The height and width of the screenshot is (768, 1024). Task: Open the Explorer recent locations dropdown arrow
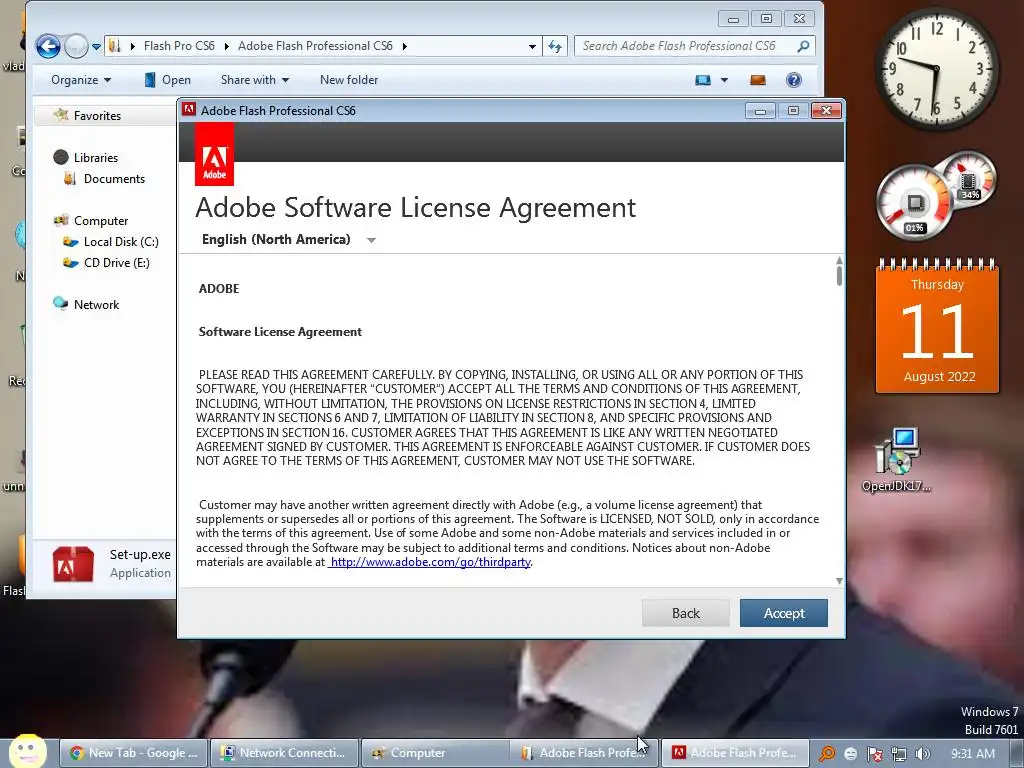click(x=96, y=46)
